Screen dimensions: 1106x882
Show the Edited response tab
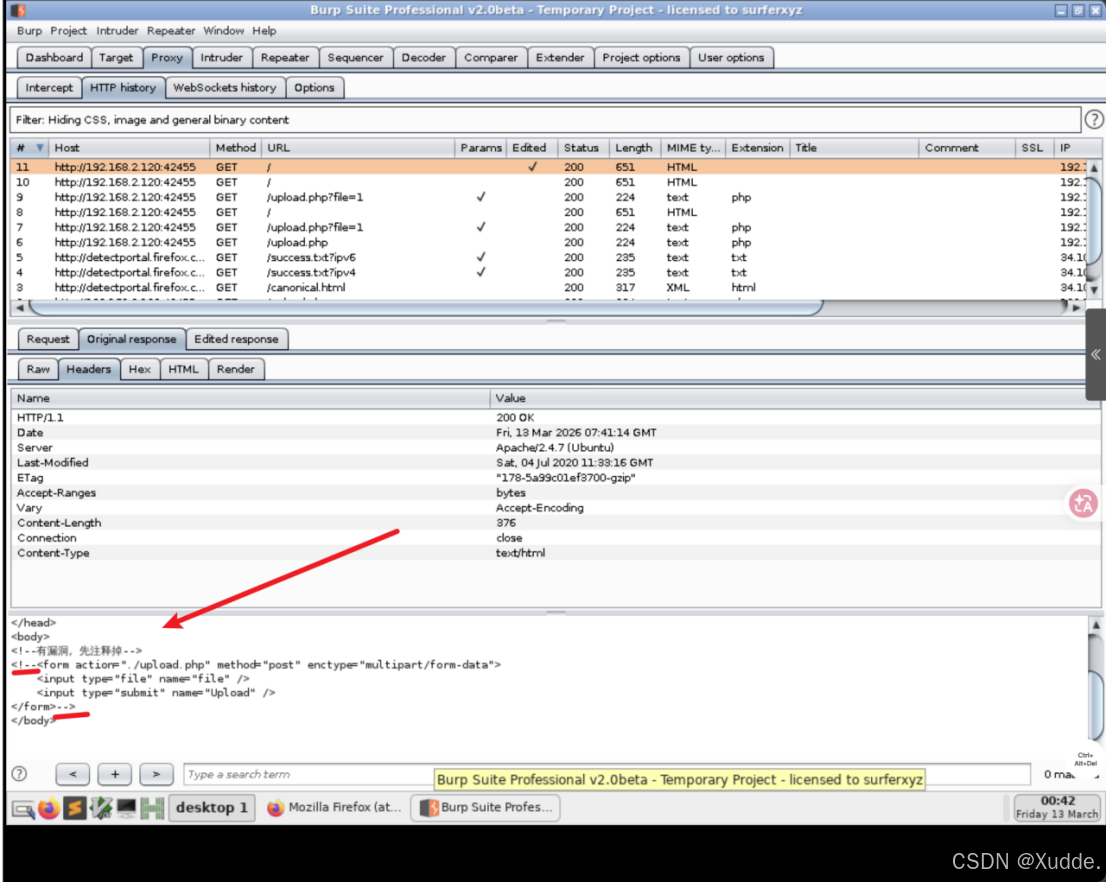click(236, 339)
